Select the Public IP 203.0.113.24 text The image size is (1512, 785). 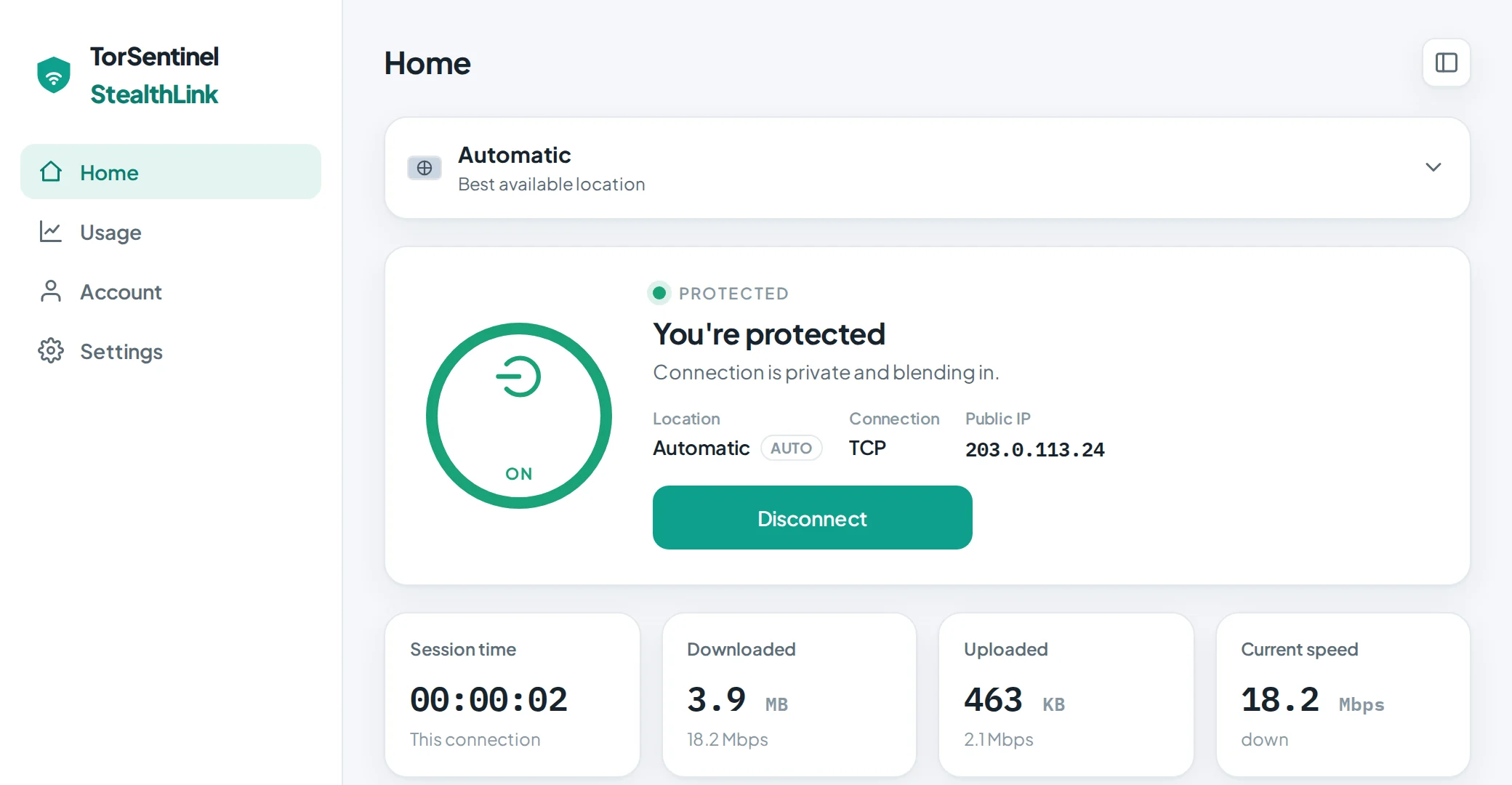(1035, 449)
